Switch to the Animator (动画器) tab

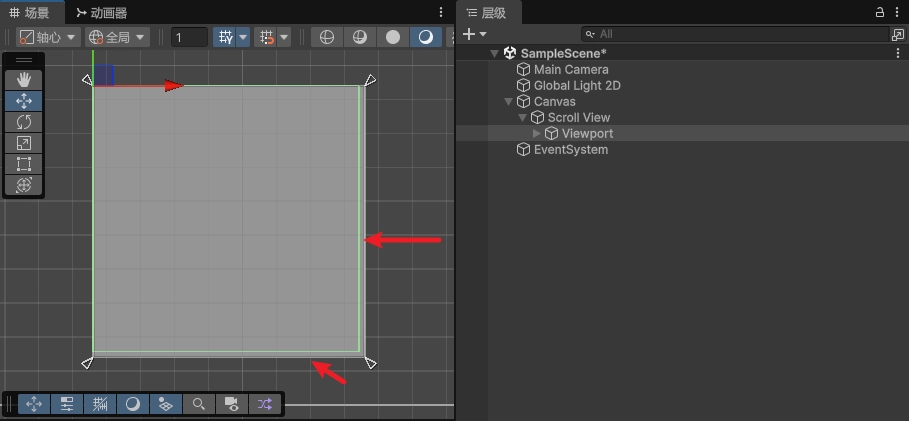[101, 13]
